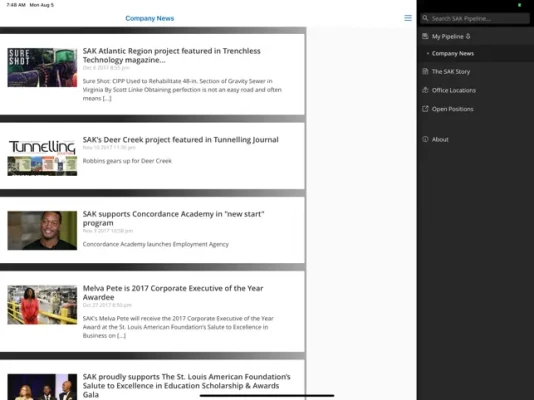This screenshot has height=400, width=534.
Task: Select Company News in sidebar
Action: [453, 53]
